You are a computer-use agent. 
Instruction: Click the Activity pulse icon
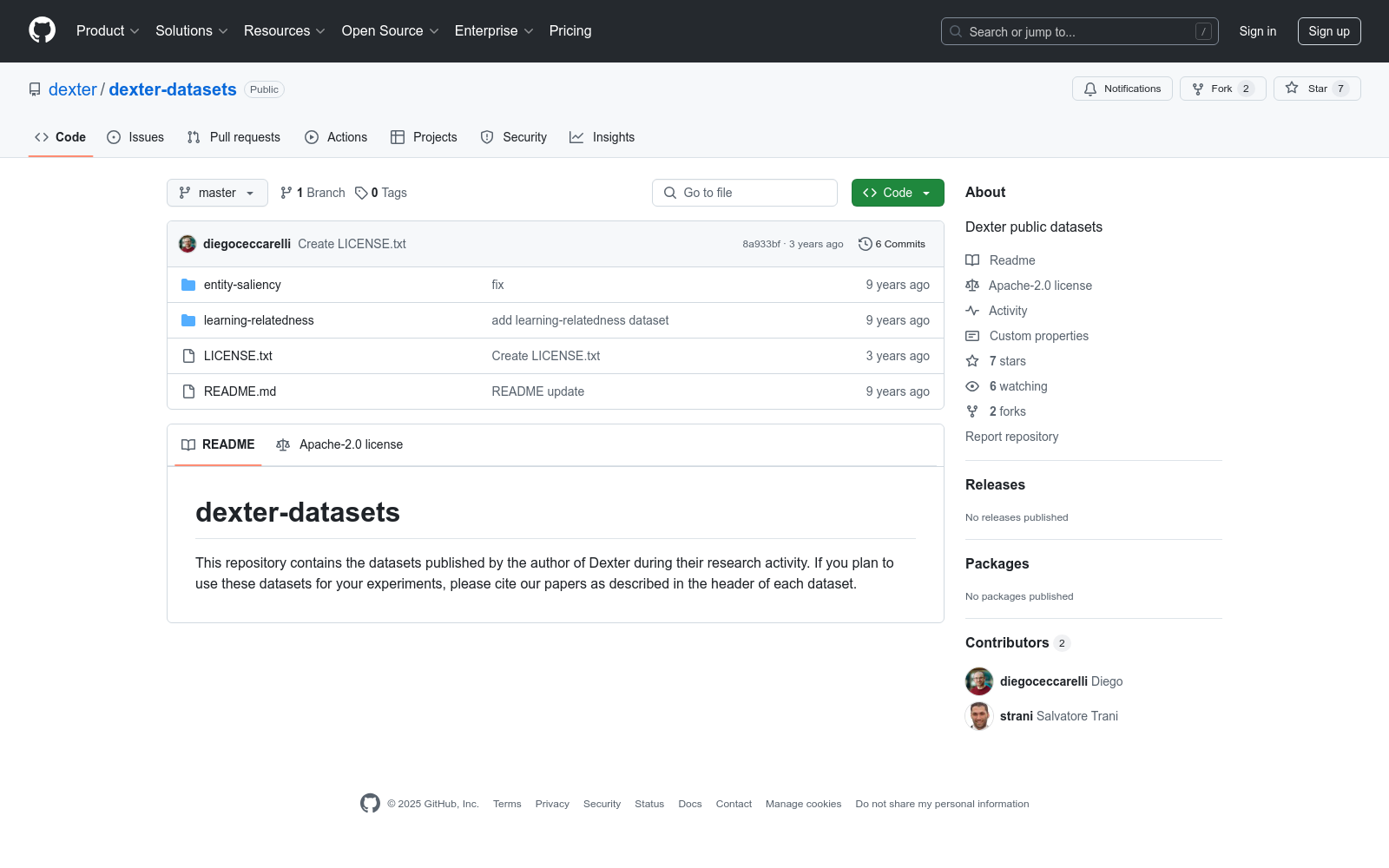[972, 311]
